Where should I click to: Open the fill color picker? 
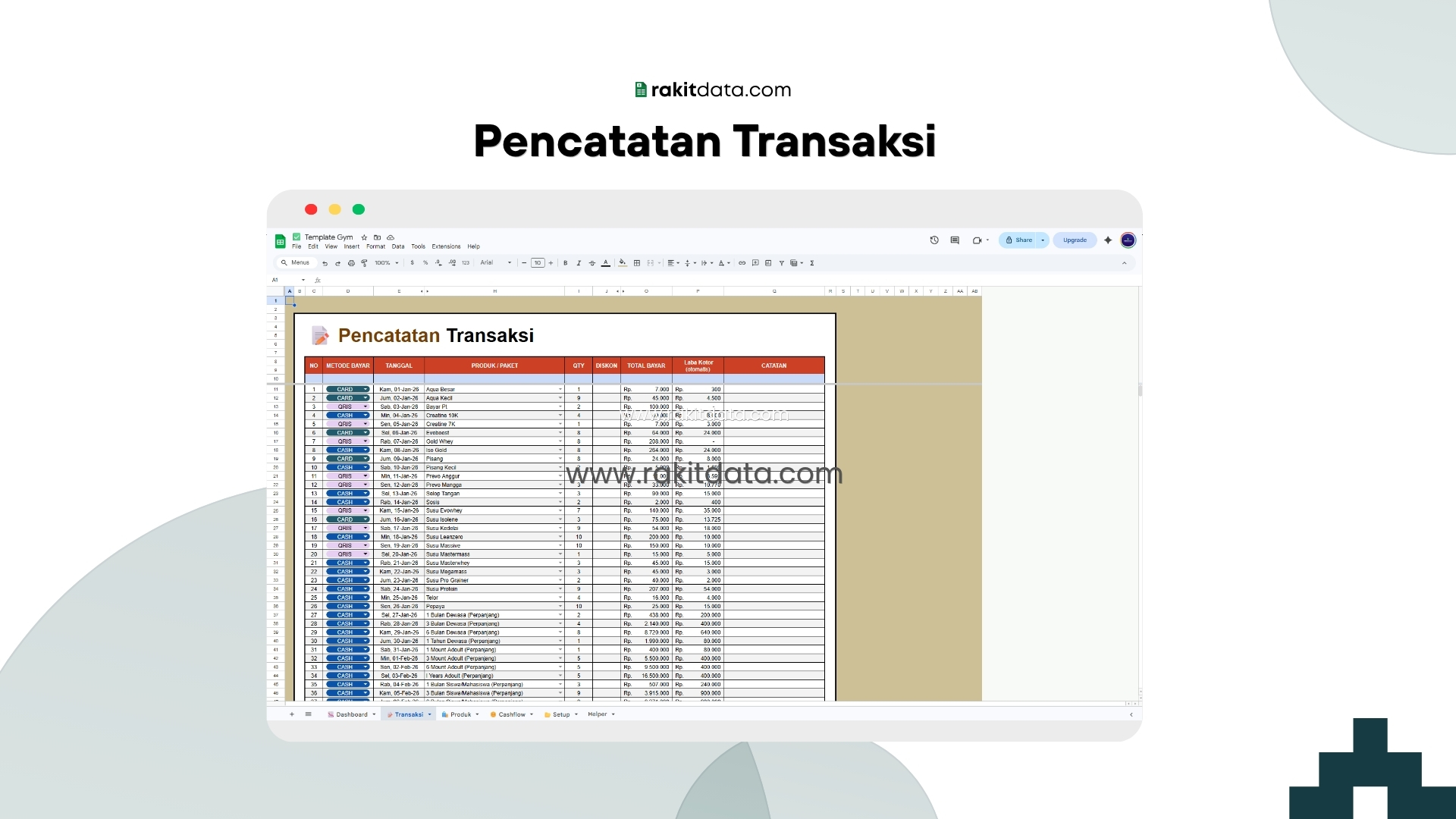(623, 263)
